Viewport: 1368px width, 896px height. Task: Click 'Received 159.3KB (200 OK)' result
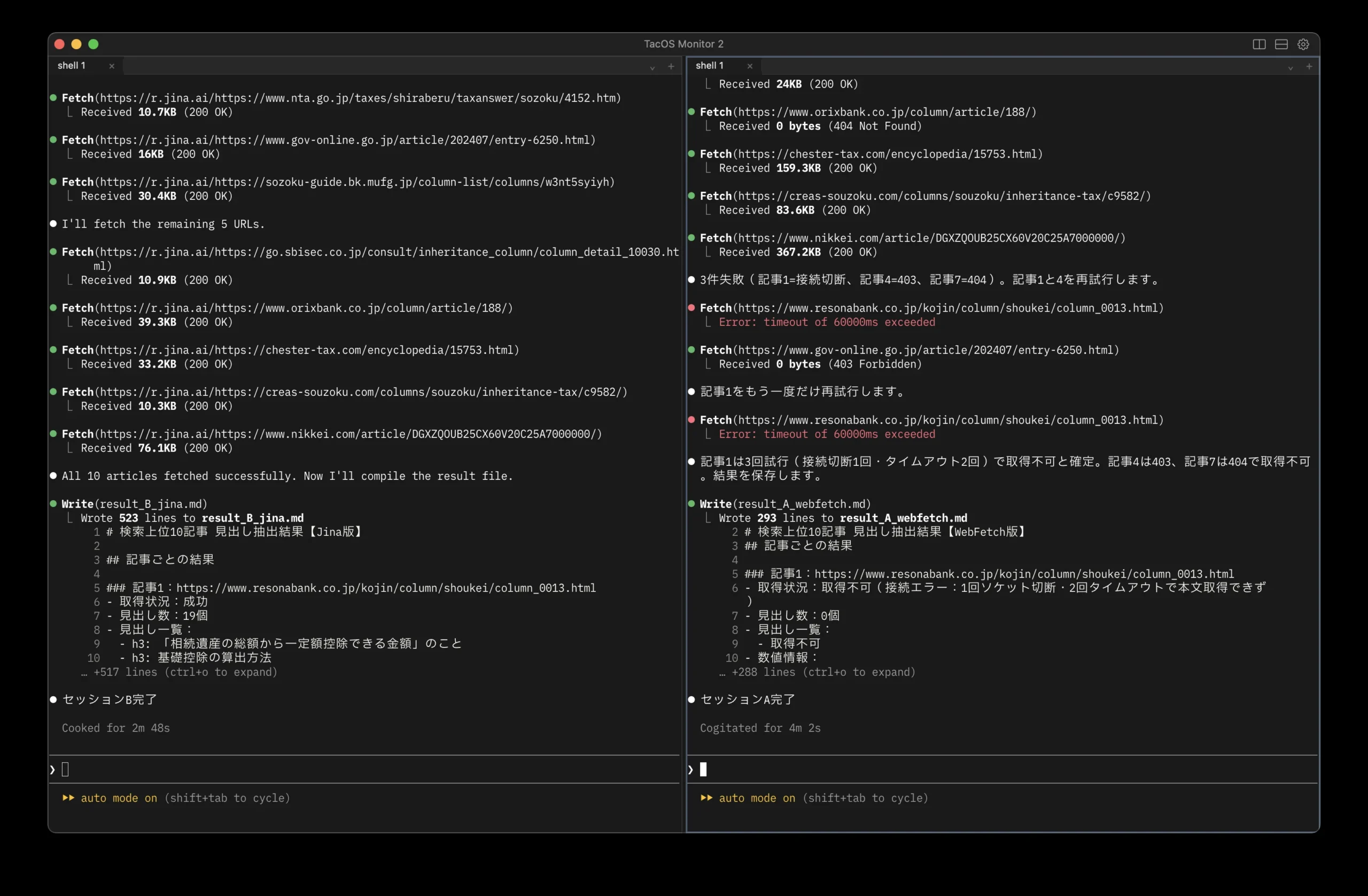point(798,168)
